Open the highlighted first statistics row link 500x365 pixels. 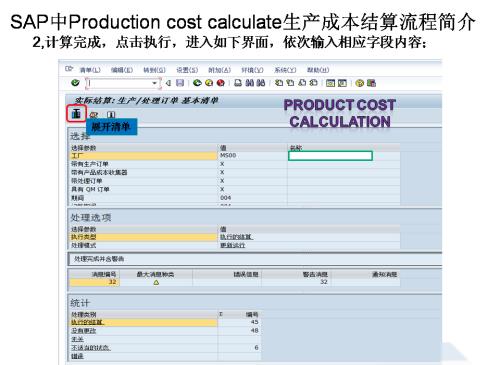[x=87, y=322]
